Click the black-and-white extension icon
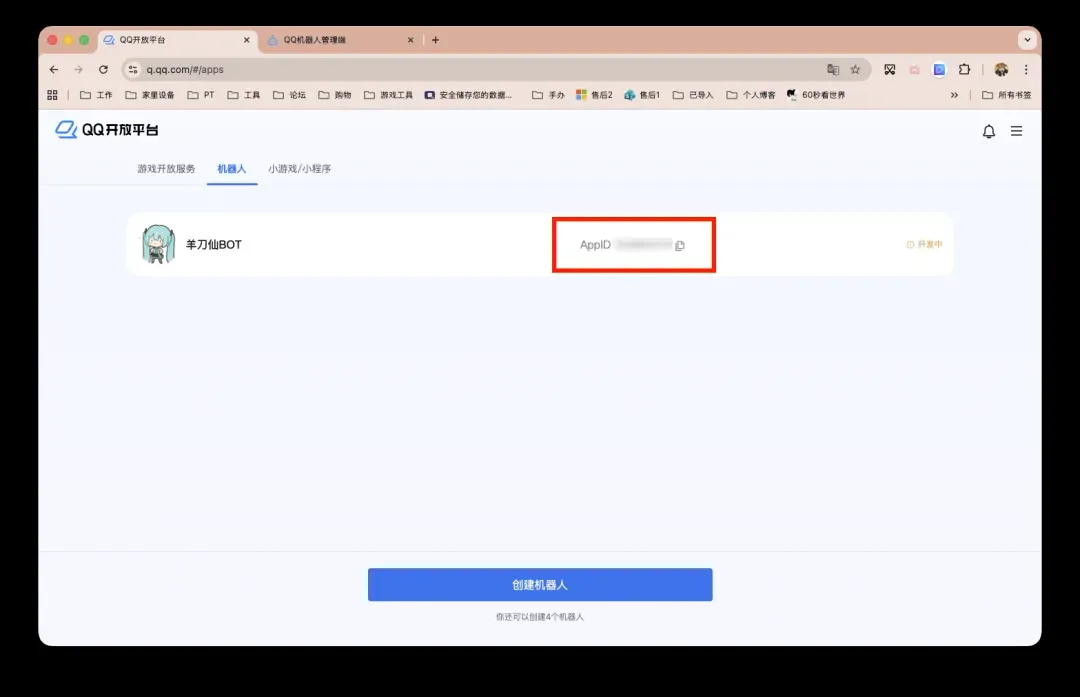Image resolution: width=1080 pixels, height=697 pixels. (x=890, y=70)
